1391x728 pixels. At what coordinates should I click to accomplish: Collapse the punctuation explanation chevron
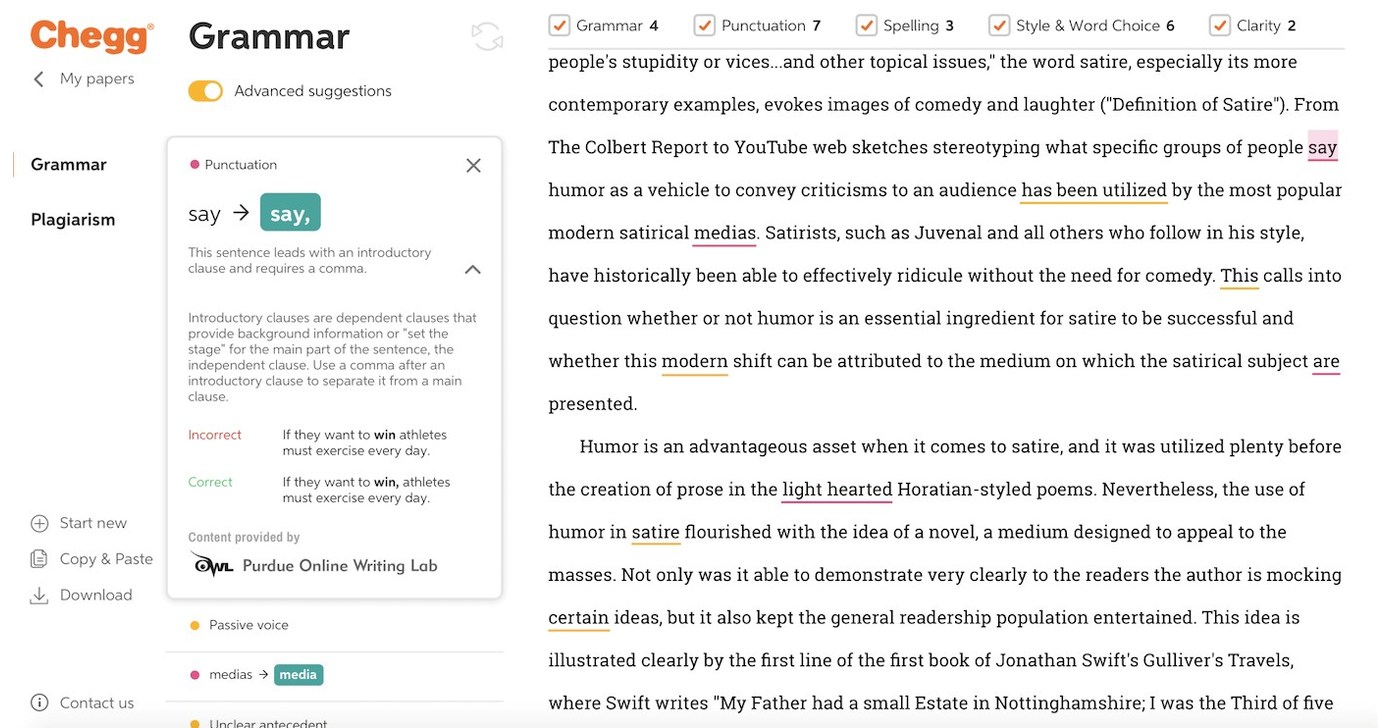(473, 269)
